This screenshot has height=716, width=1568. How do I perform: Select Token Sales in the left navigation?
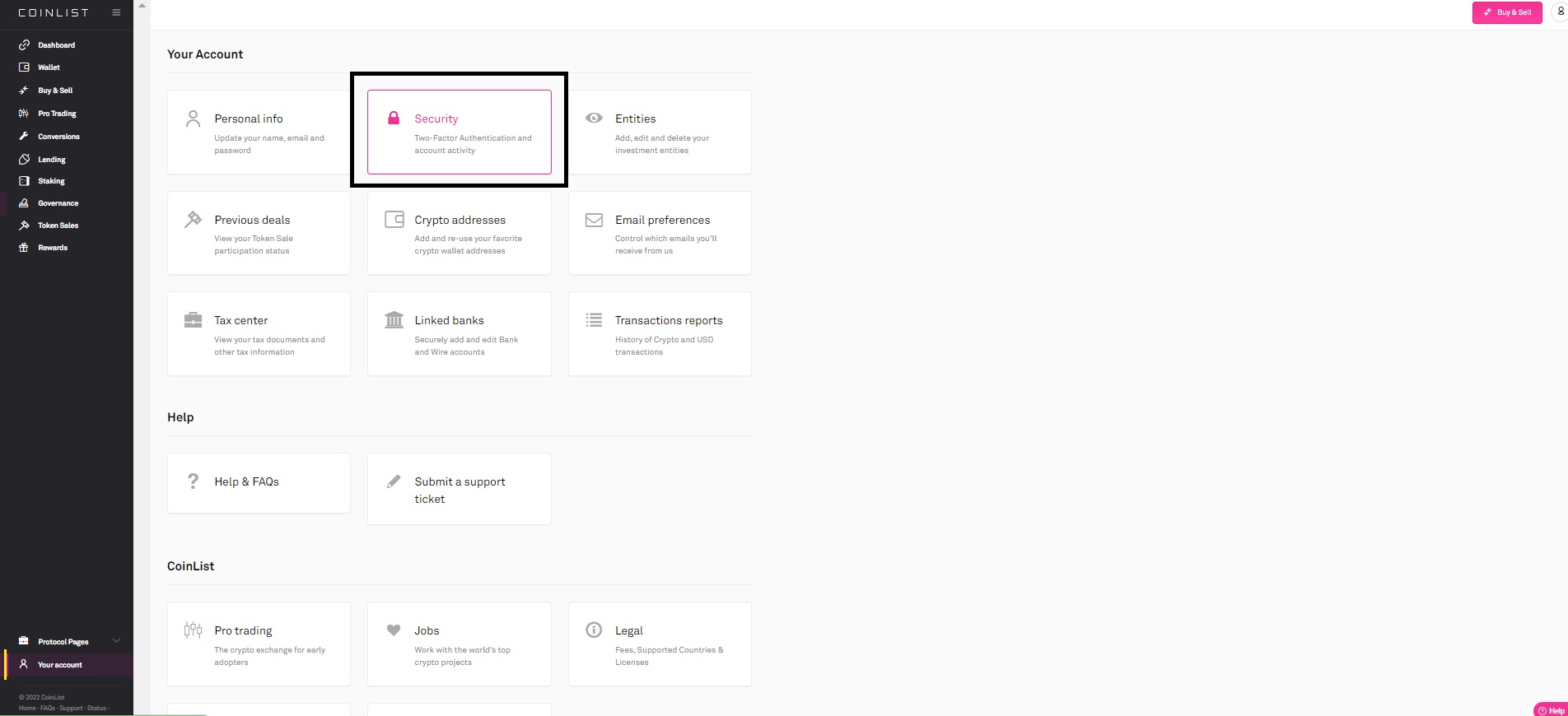coord(58,225)
